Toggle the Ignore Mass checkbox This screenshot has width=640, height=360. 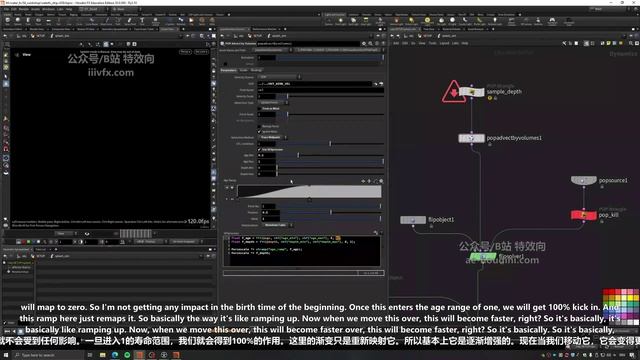[x=260, y=131]
